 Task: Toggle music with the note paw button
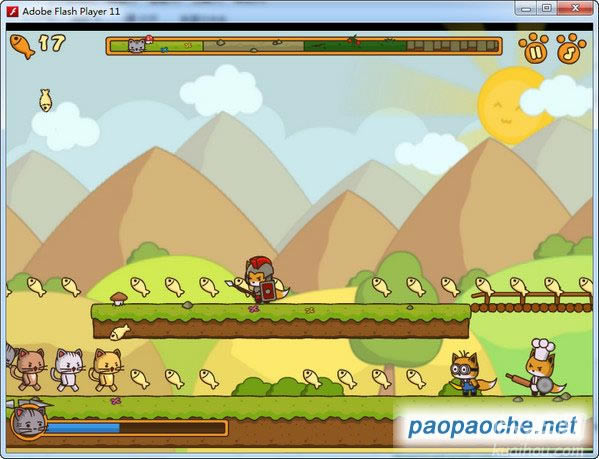571,48
